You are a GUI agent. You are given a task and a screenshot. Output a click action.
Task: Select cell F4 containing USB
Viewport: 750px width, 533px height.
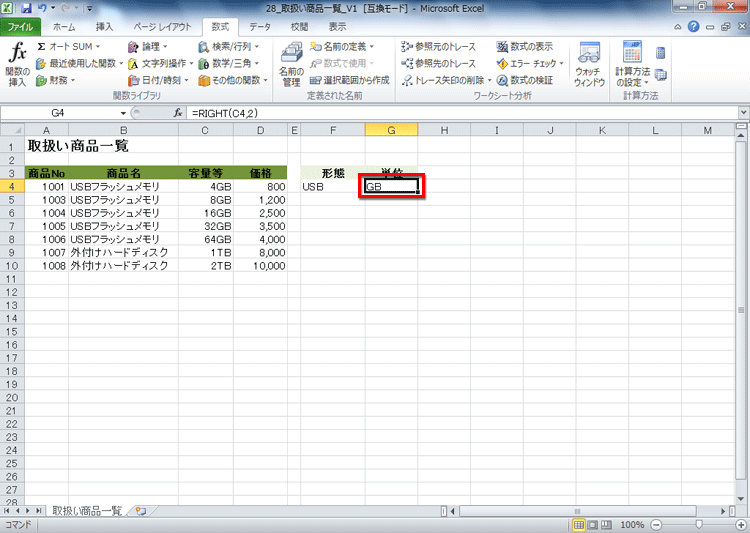pos(333,187)
